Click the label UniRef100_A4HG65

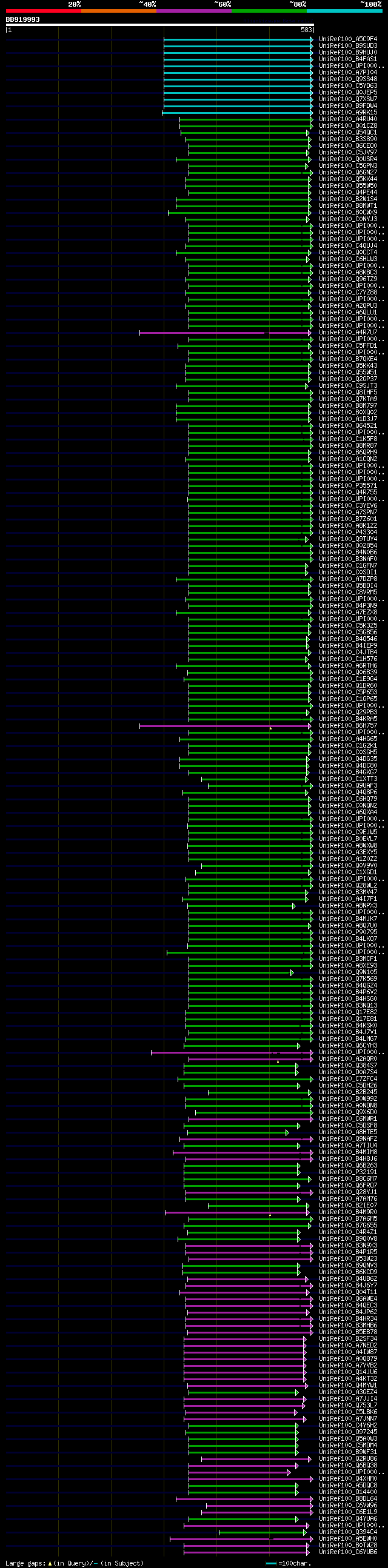(x=348, y=739)
